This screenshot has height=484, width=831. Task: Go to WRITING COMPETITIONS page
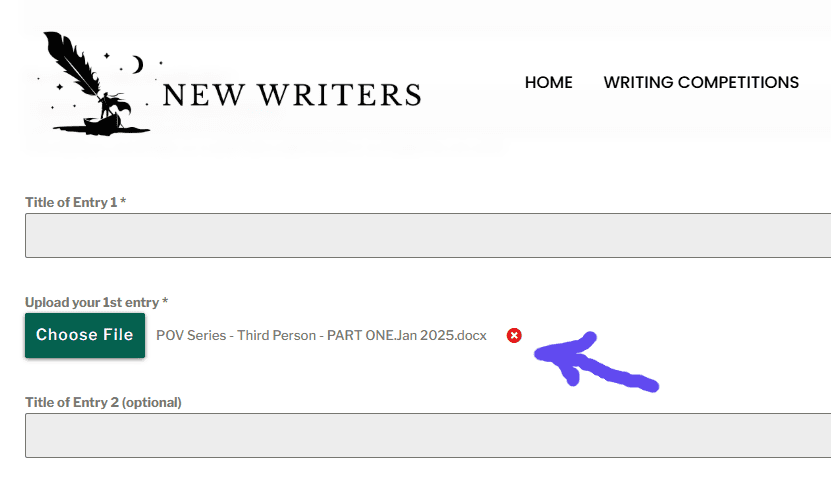(x=701, y=83)
